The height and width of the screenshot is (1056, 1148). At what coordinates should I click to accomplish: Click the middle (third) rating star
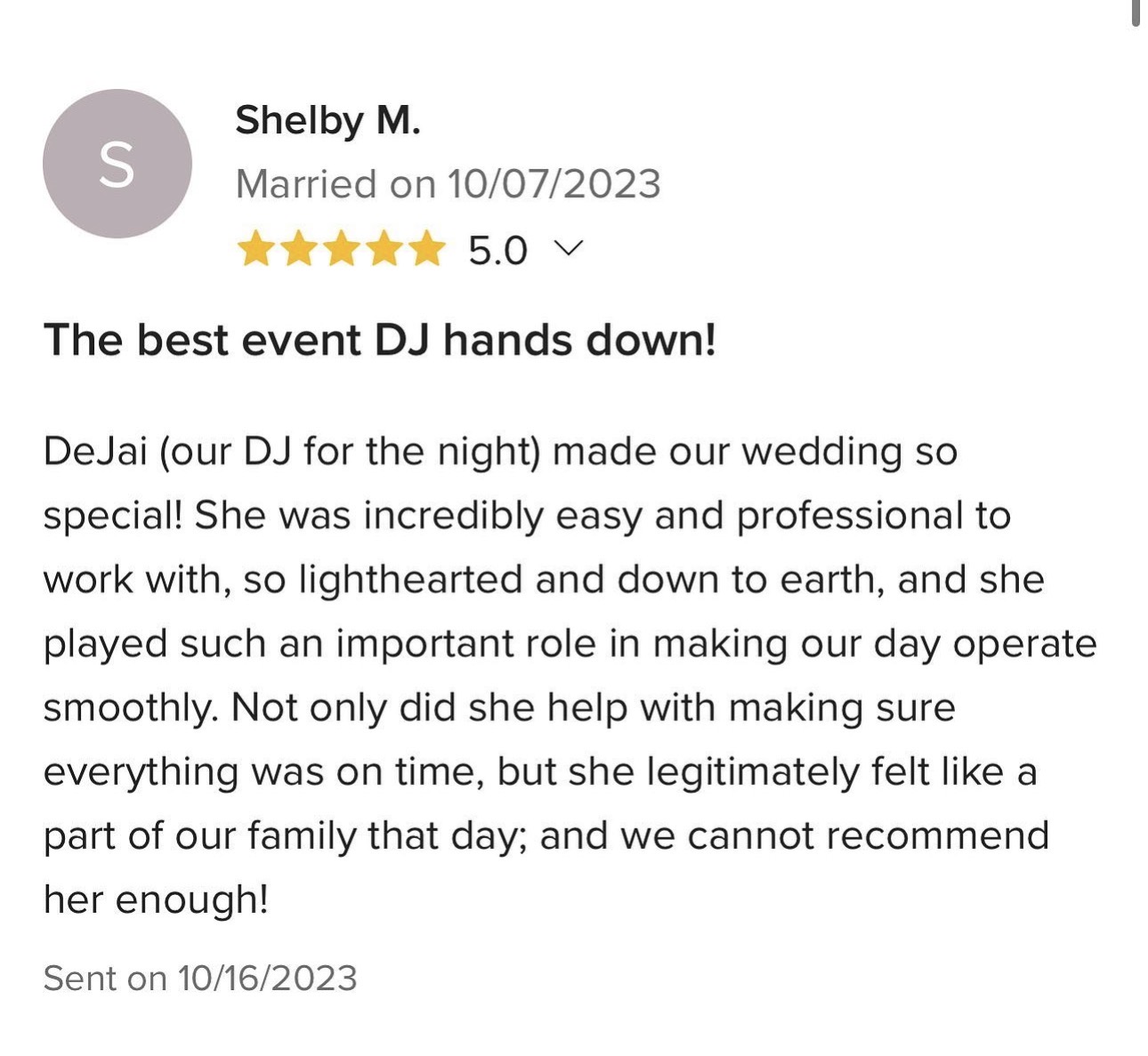(x=342, y=249)
